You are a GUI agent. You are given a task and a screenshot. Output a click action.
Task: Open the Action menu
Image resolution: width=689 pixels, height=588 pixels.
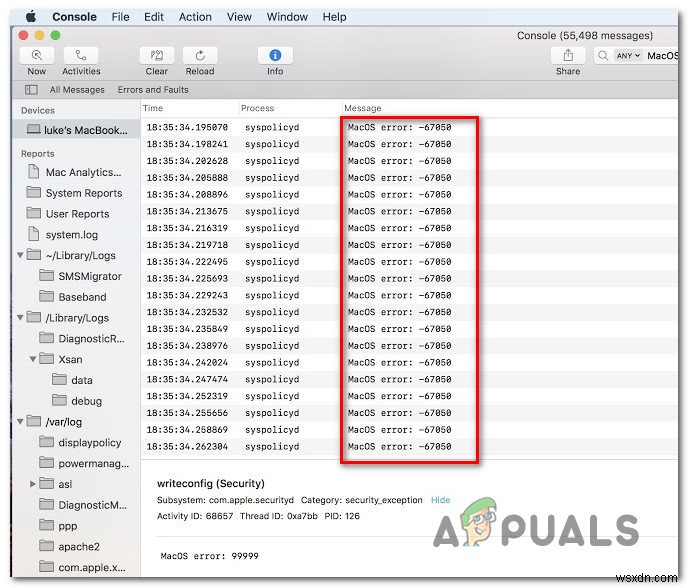point(195,17)
